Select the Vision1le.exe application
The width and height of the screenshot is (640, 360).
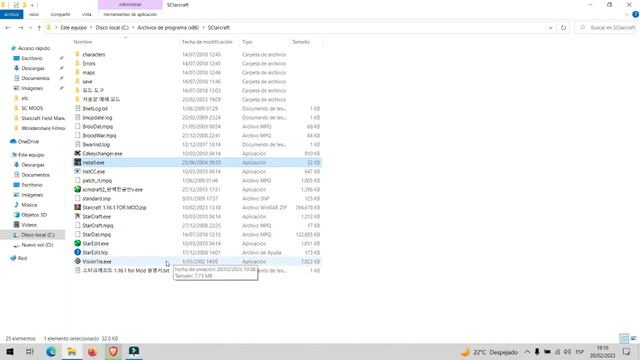pos(97,261)
